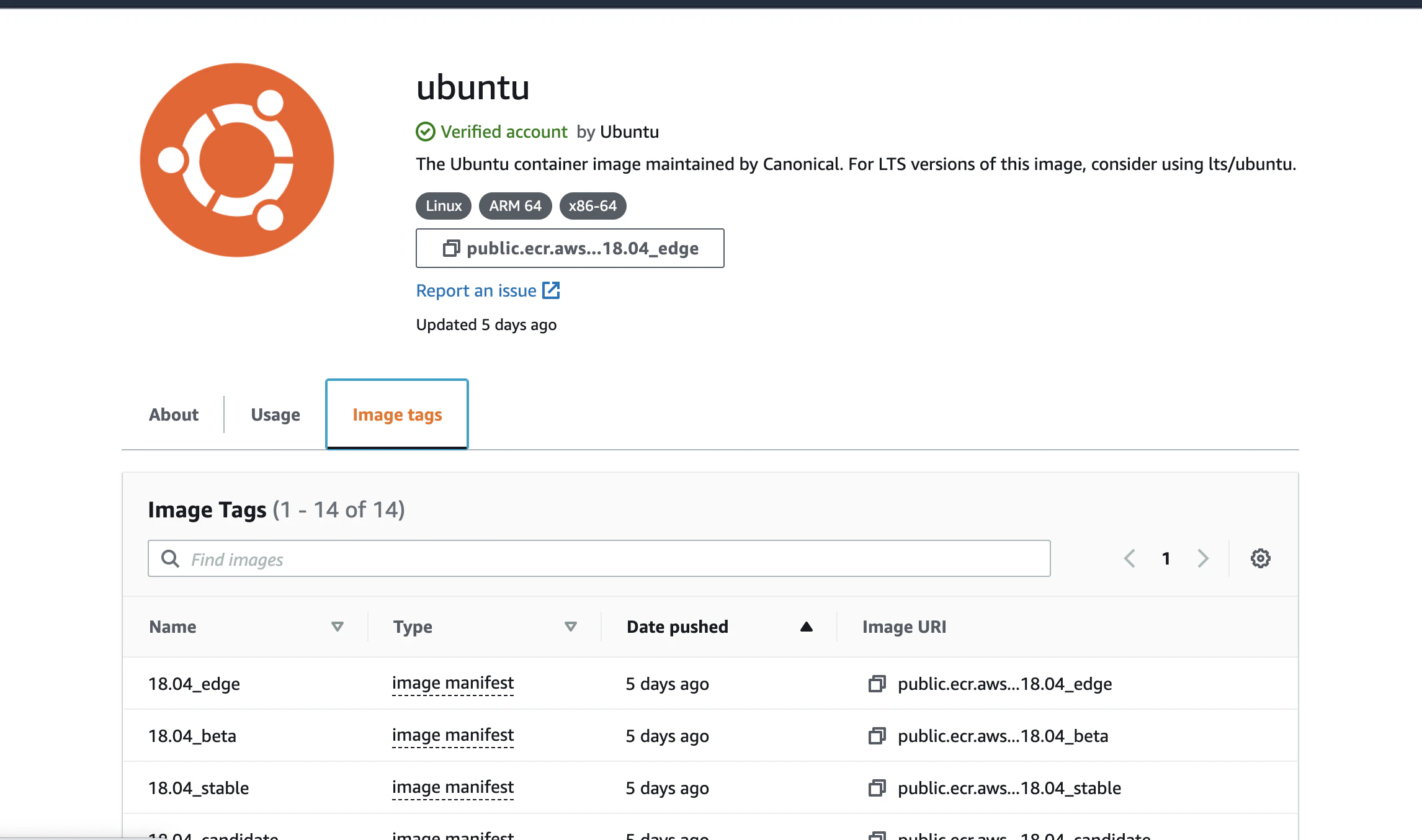Copy the 18.04_beta image URI icon

tap(877, 736)
